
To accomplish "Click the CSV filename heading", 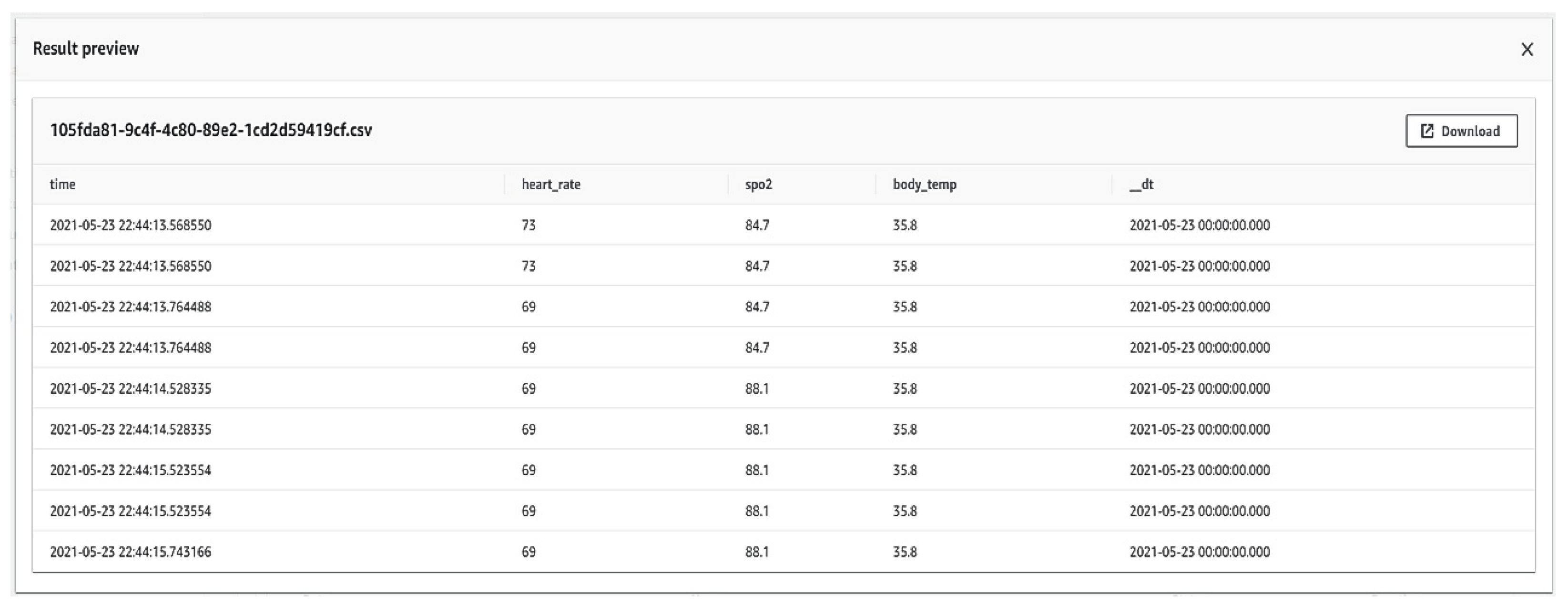I will pyautogui.click(x=211, y=130).
